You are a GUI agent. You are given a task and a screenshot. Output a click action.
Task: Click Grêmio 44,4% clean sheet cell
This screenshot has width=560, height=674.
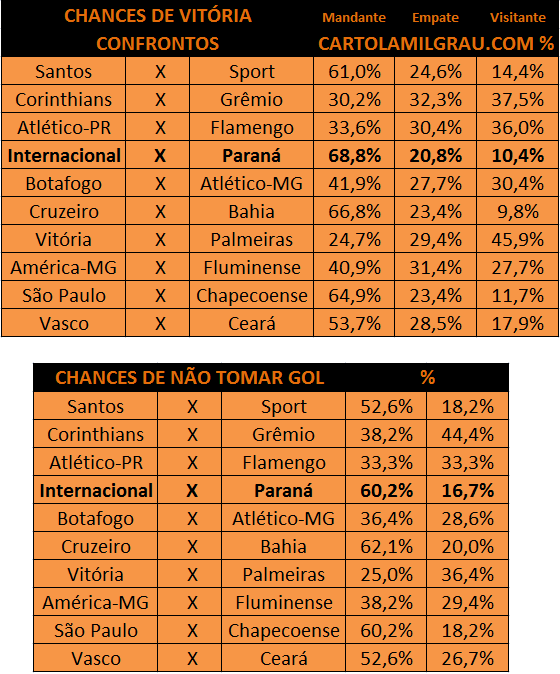[468, 434]
